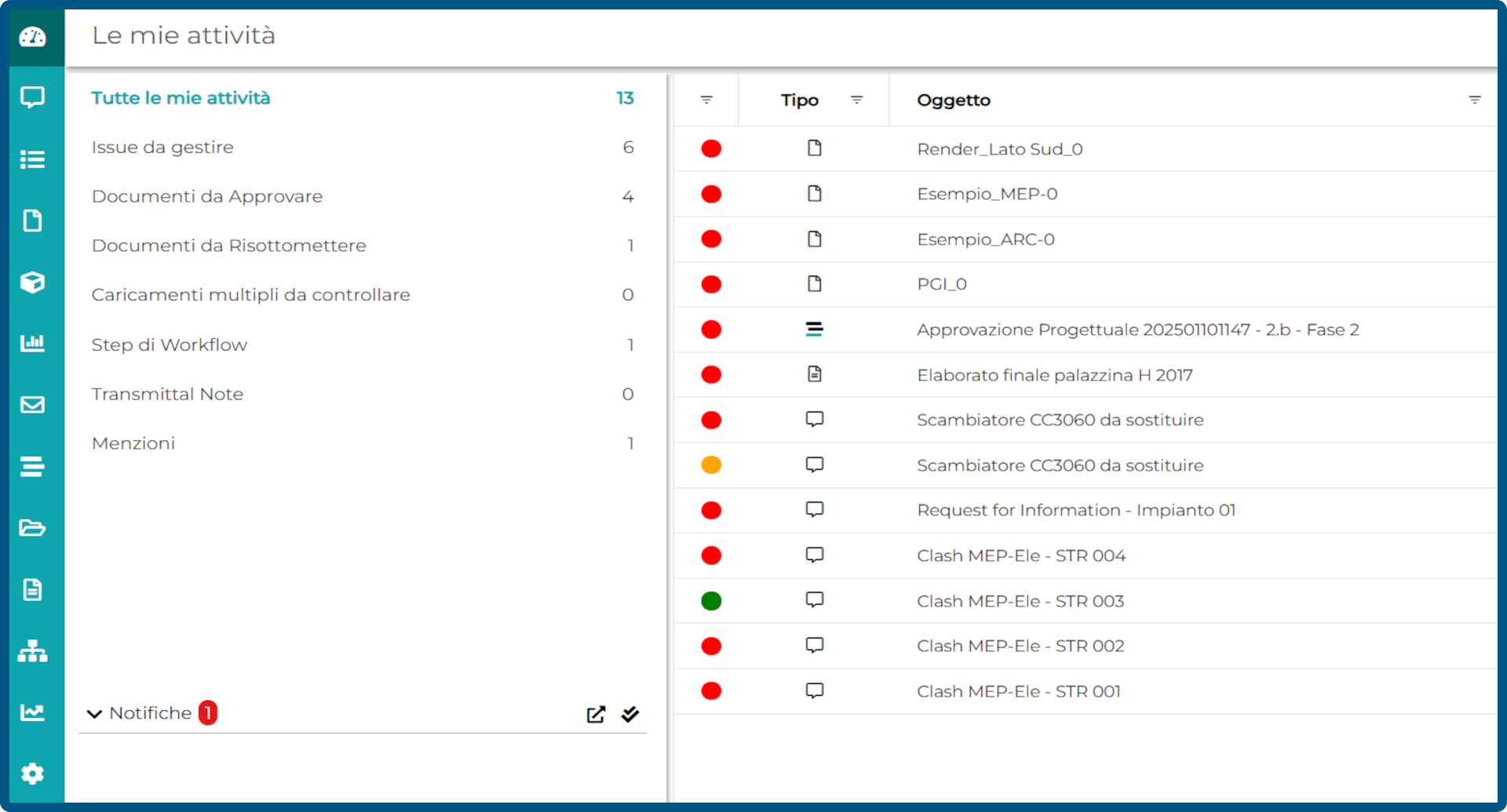Click red status dot for Clash STR 001
The width and height of the screenshot is (1507, 812).
pyautogui.click(x=711, y=691)
